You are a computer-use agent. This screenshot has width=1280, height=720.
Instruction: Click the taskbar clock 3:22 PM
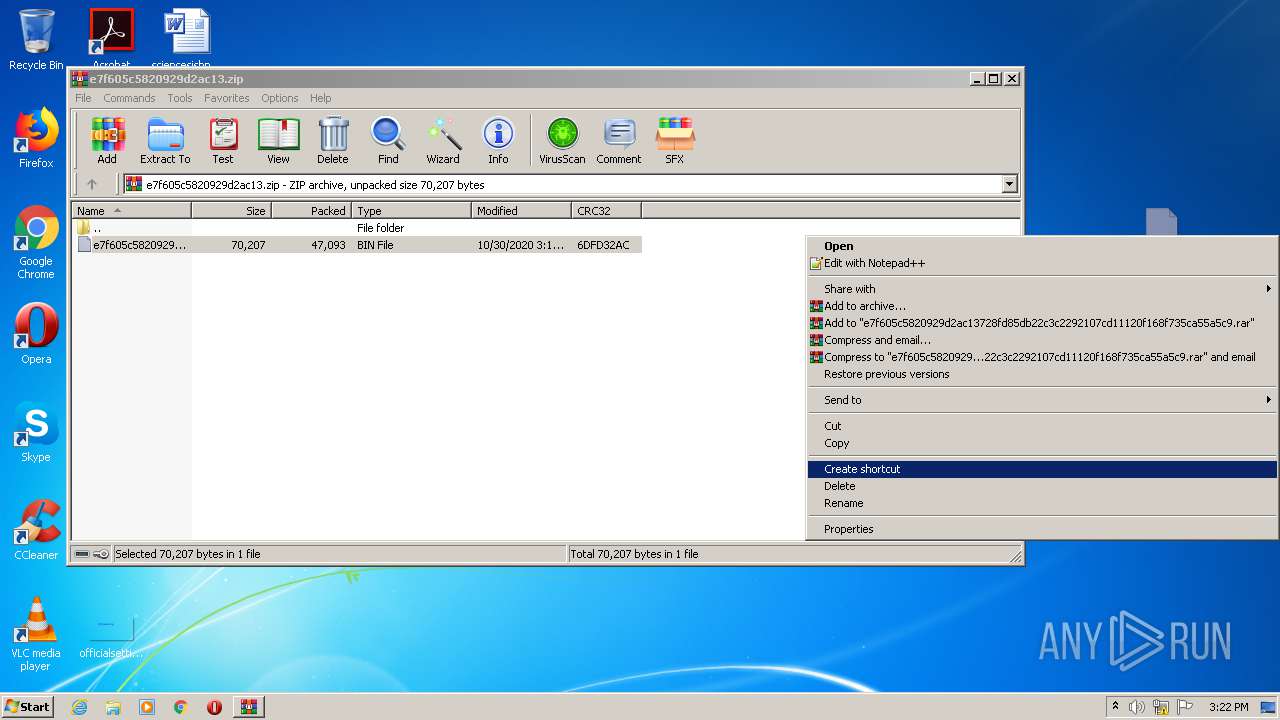(1228, 707)
